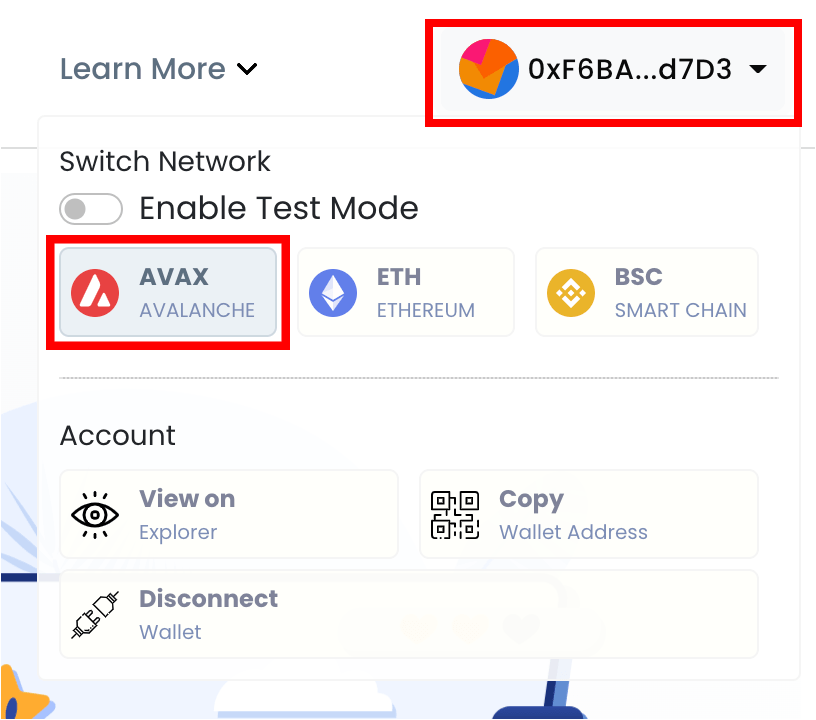Click the Ethereum diamond logo icon
This screenshot has width=816, height=720.
333,293
